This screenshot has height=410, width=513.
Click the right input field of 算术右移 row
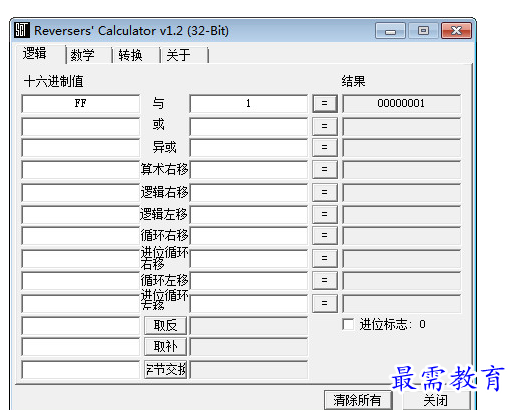point(248,169)
